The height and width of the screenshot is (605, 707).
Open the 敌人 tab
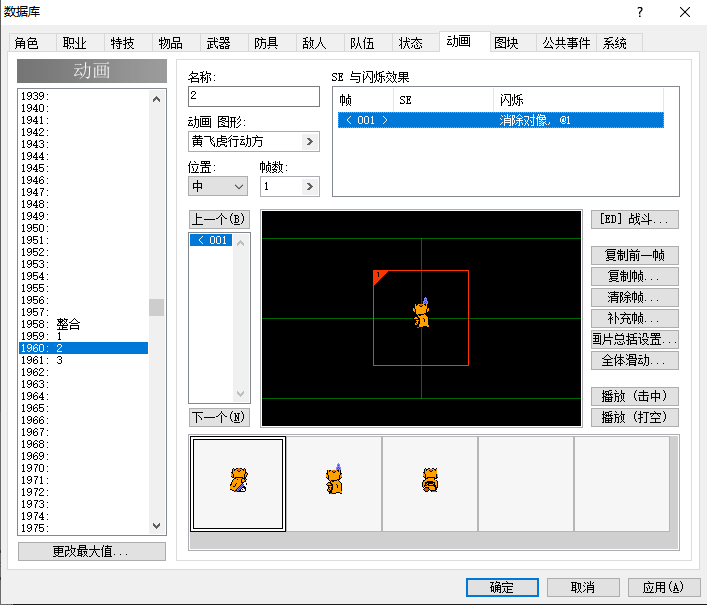tap(320, 43)
